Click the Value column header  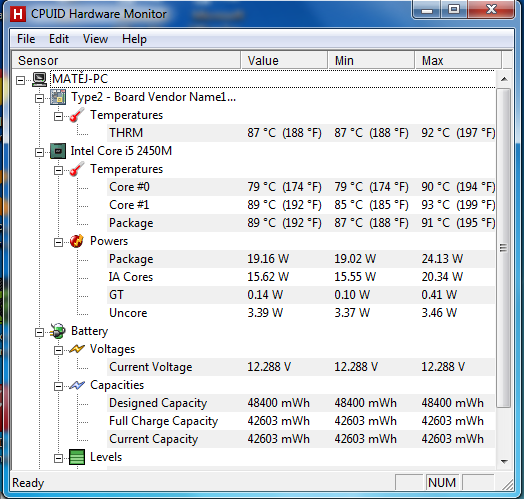coord(284,60)
